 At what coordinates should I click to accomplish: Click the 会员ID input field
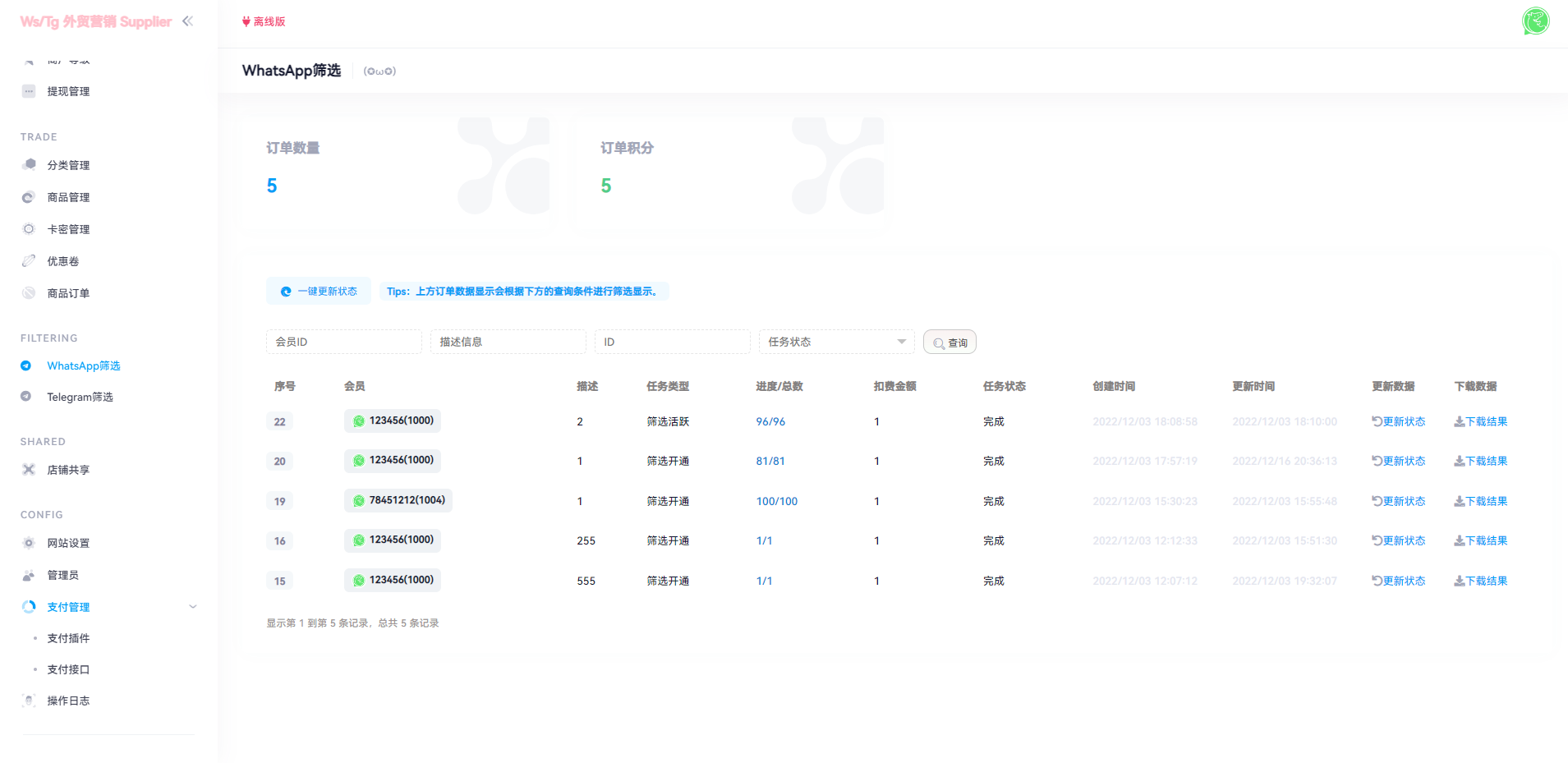[343, 342]
